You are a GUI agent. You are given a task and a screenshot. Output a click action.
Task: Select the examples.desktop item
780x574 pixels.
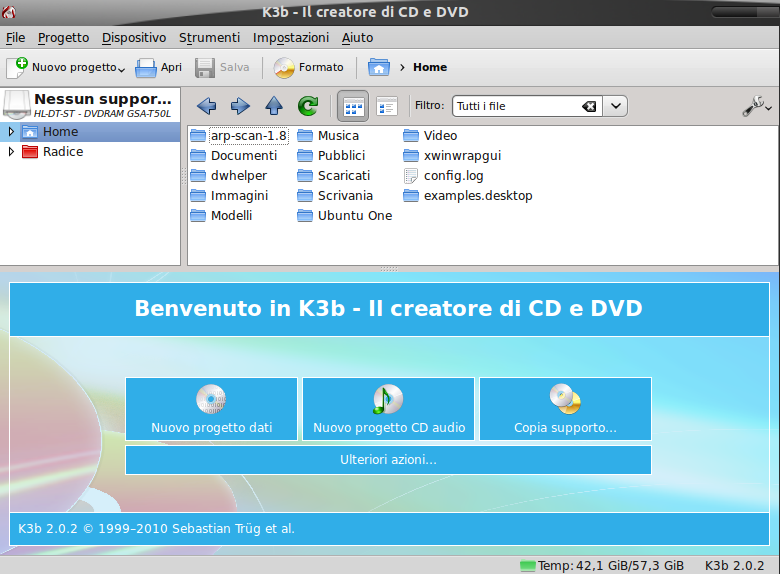pyautogui.click(x=468, y=195)
